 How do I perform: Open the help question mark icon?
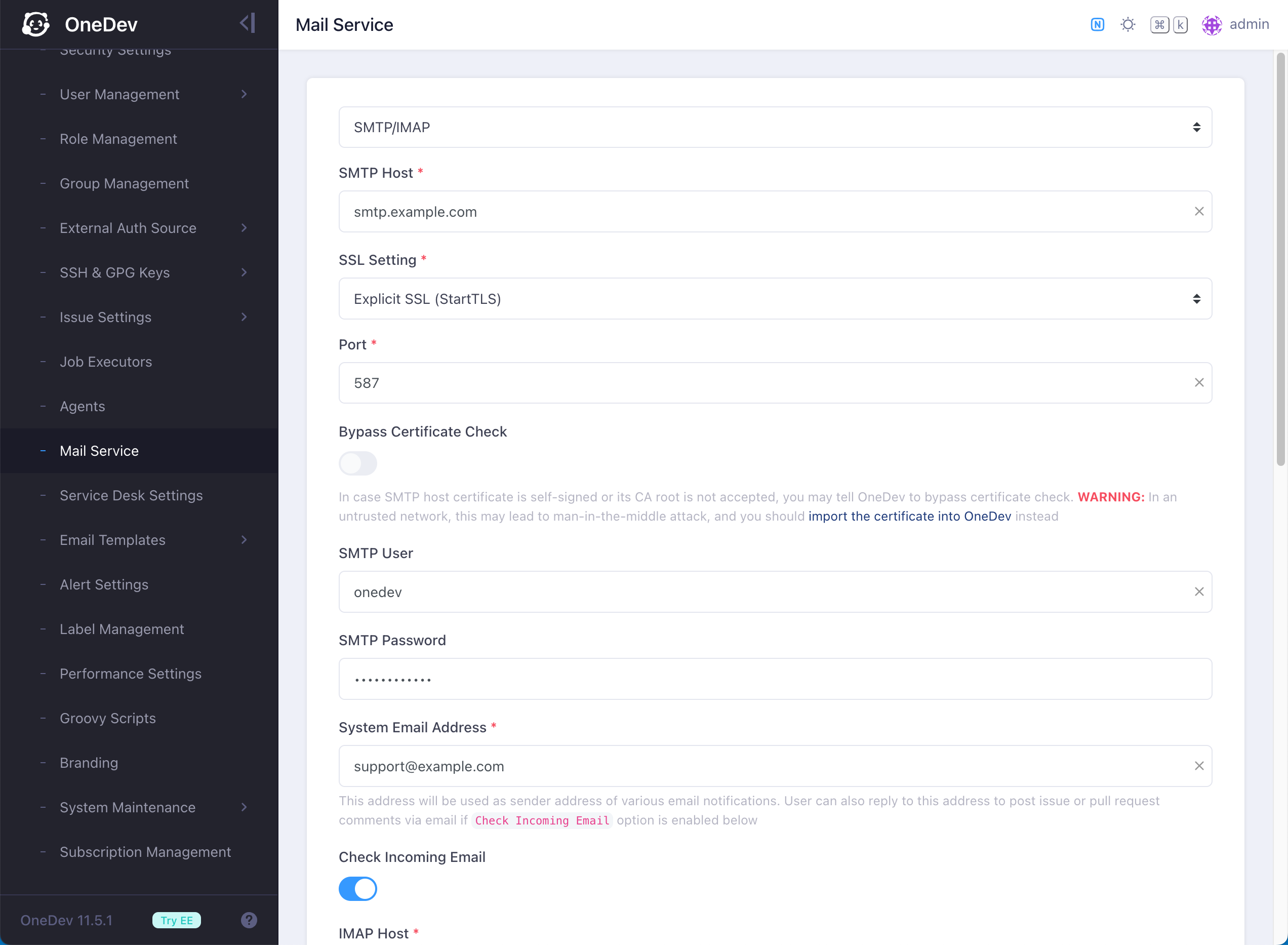(249, 920)
